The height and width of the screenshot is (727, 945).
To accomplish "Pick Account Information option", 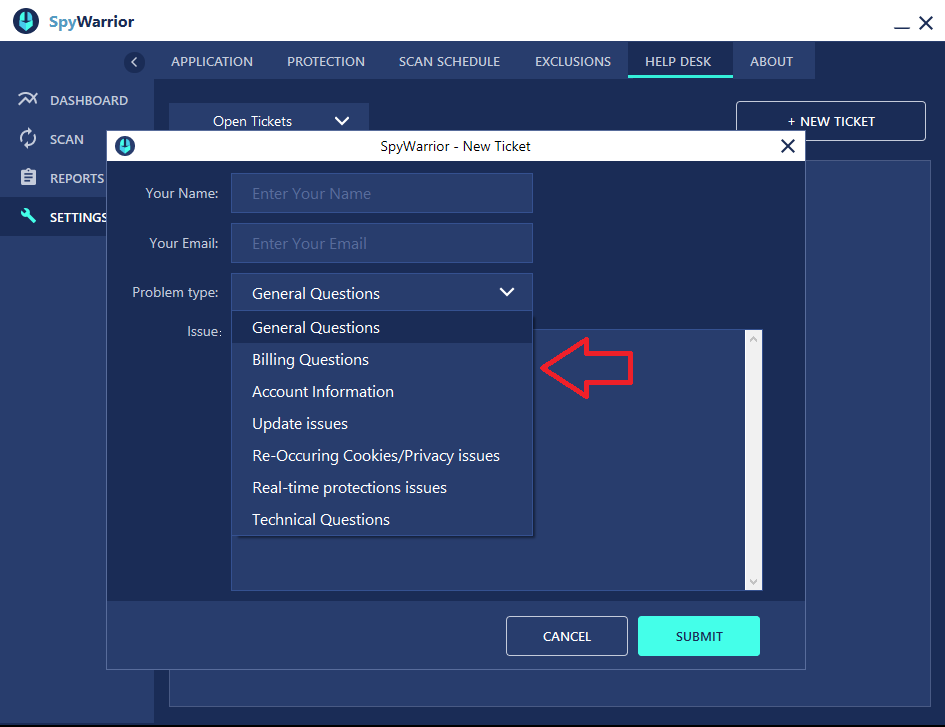I will point(382,391).
